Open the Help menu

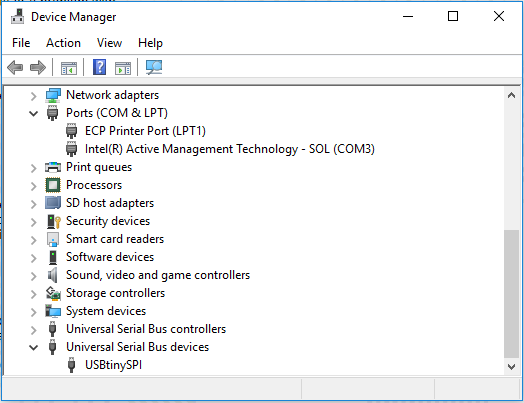[x=150, y=43]
